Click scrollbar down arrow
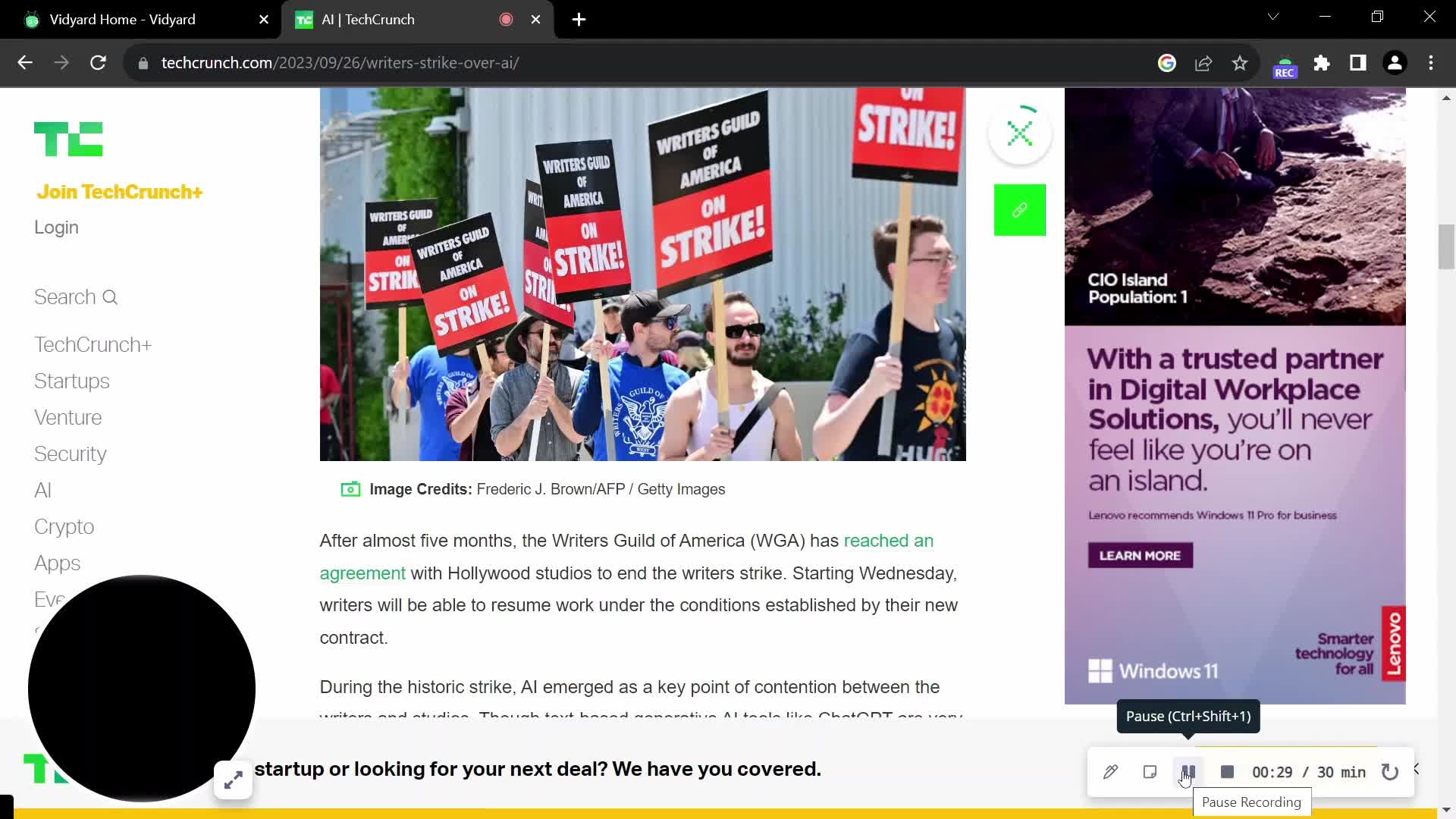This screenshot has height=819, width=1456. coord(1446,811)
